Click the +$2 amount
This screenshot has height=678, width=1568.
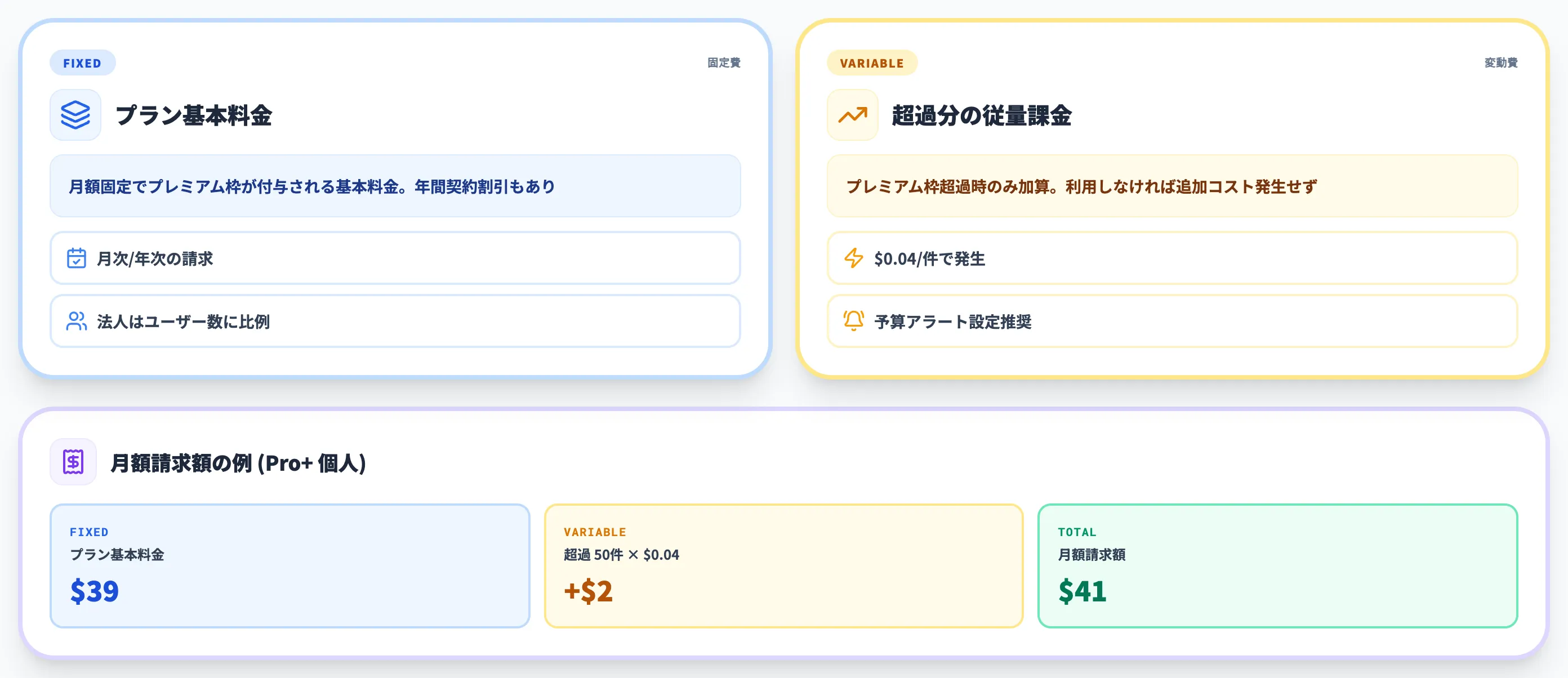click(x=588, y=591)
